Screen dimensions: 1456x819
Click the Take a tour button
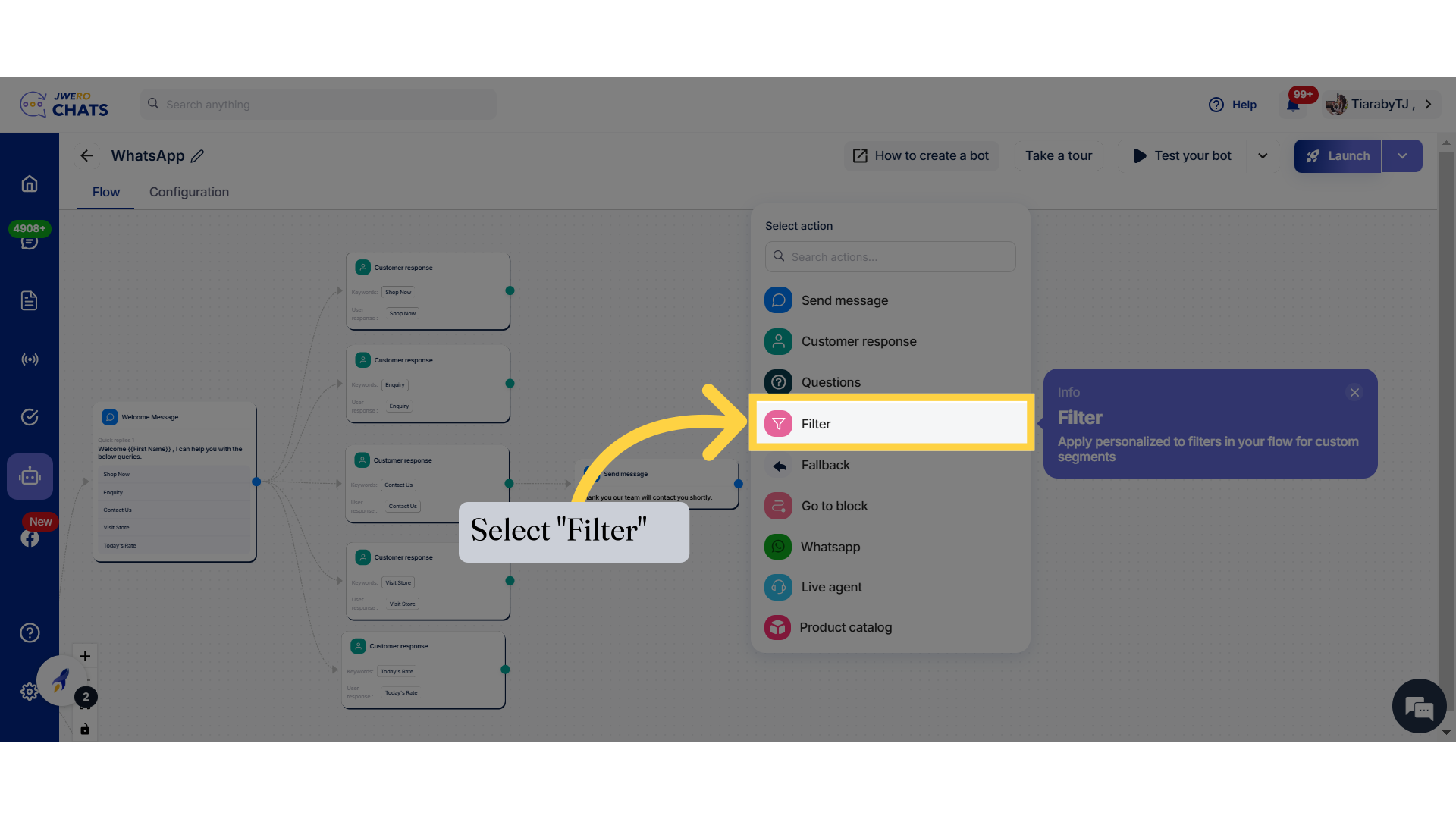tap(1058, 155)
